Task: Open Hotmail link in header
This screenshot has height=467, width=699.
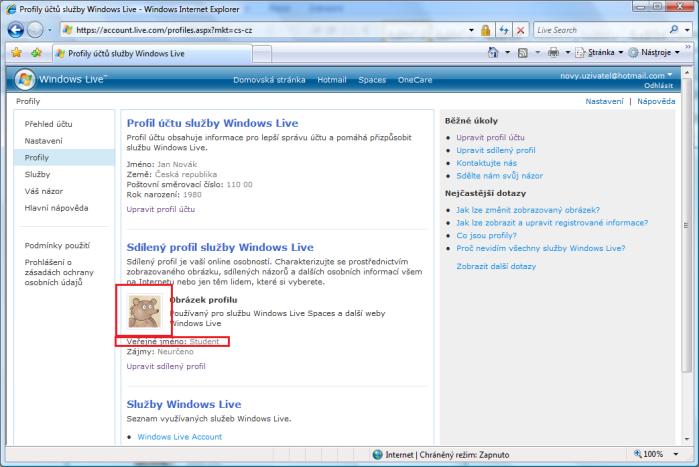Action: click(x=332, y=80)
